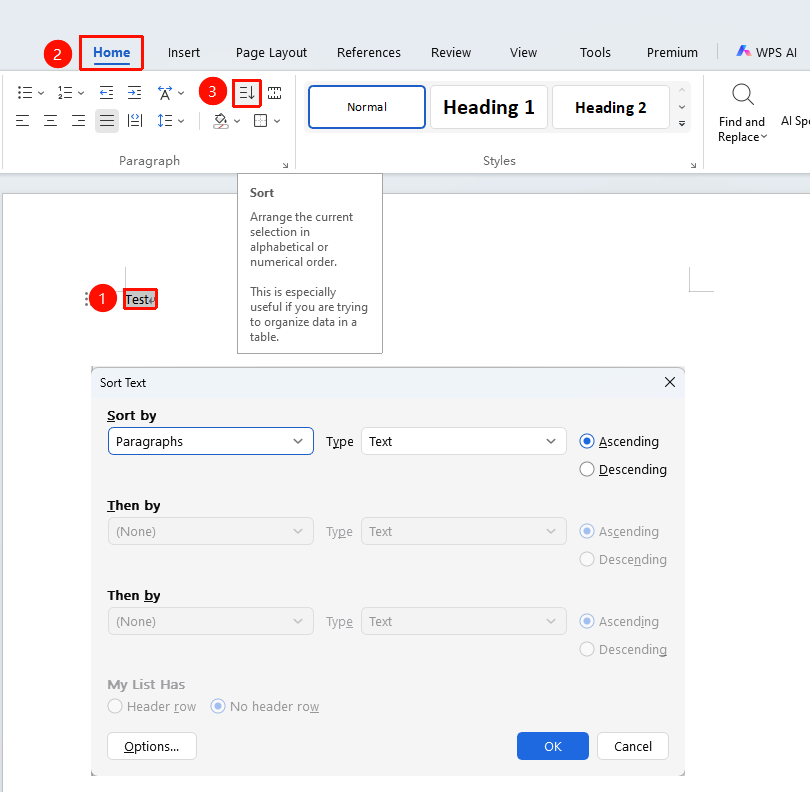Open the Sort by Paragraphs dropdown
The height and width of the screenshot is (792, 810).
click(211, 441)
